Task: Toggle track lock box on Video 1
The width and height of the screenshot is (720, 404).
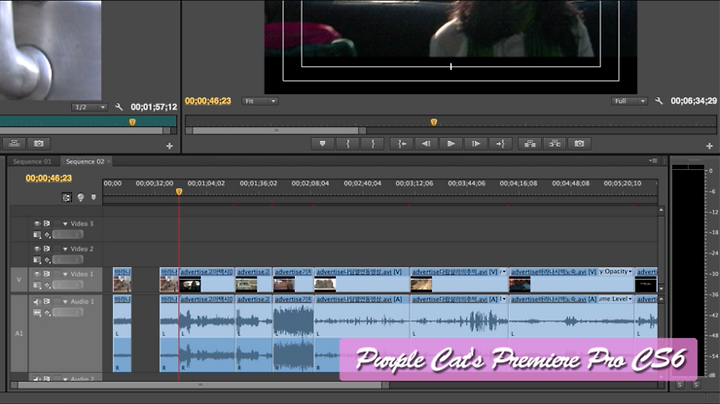Action: 57,274
